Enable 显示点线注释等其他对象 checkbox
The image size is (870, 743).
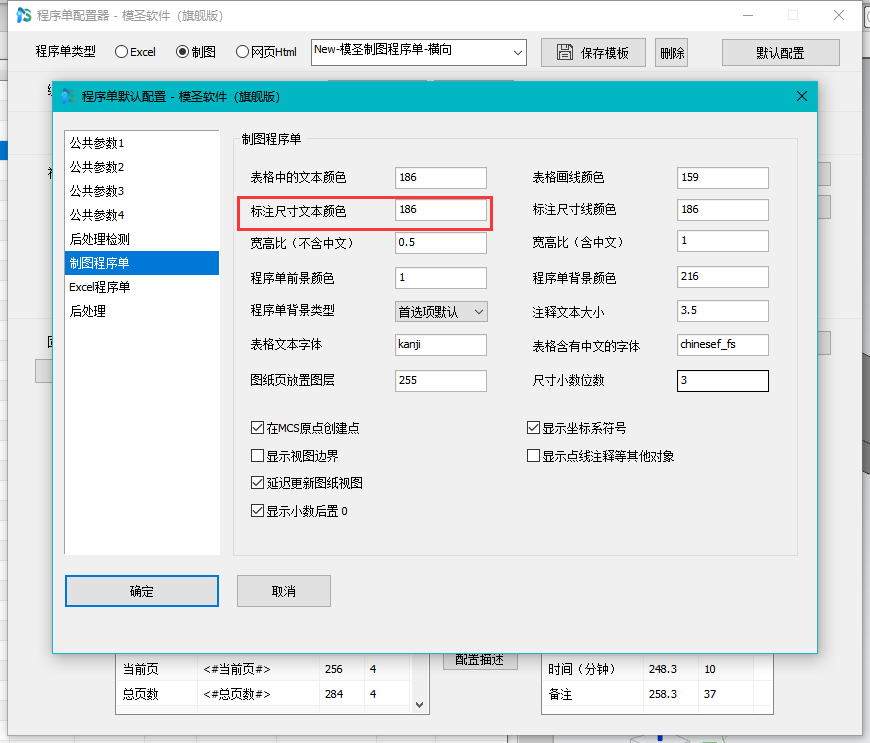tap(533, 456)
